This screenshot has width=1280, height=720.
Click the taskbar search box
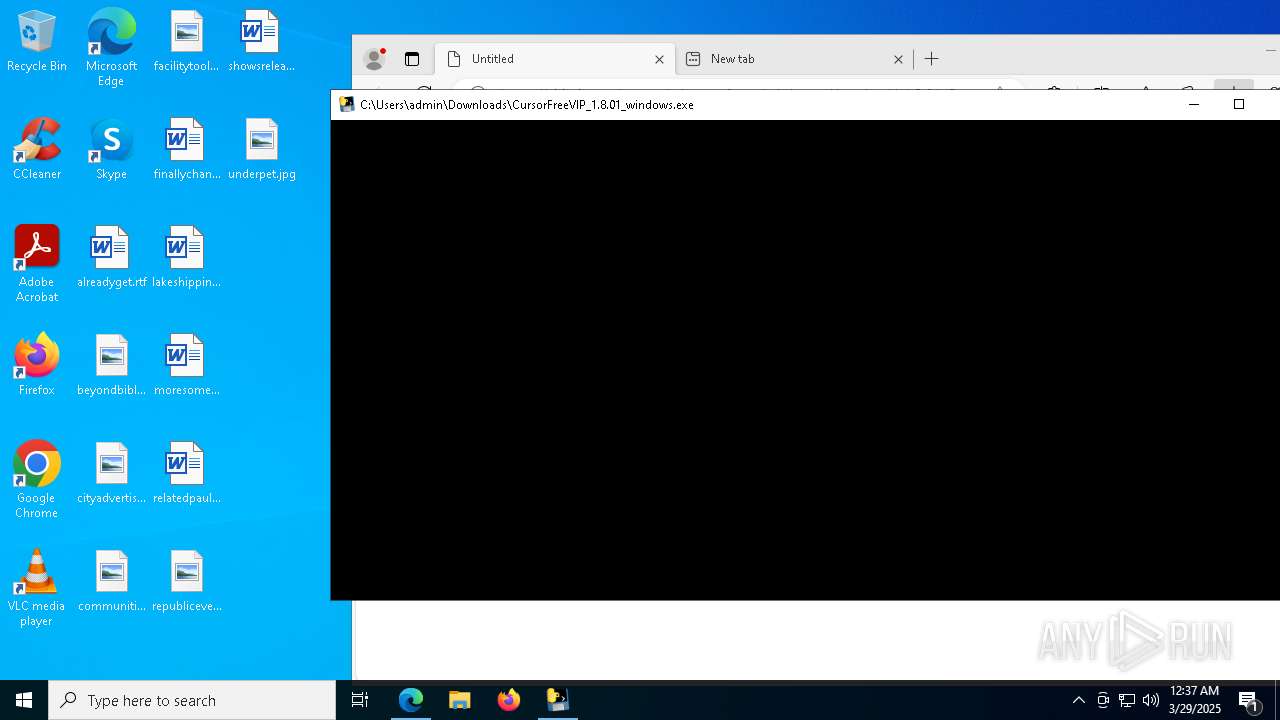click(192, 700)
